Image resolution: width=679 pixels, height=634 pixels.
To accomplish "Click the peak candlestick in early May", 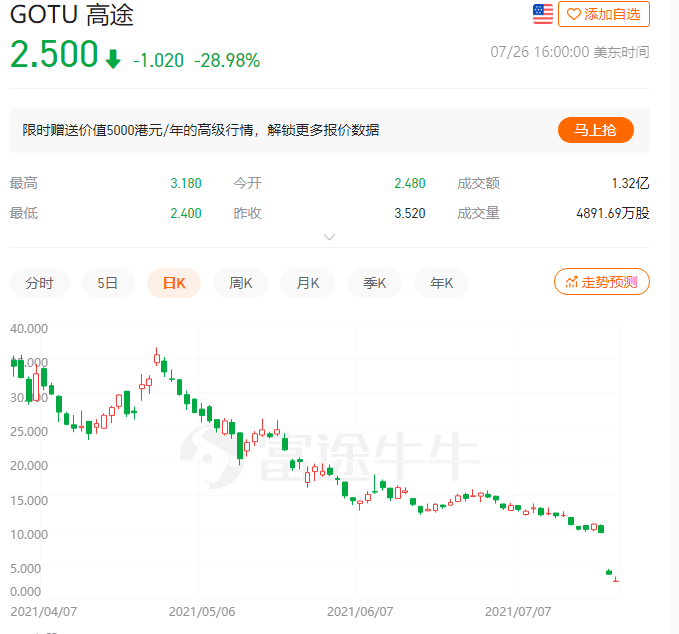I will pos(157,357).
